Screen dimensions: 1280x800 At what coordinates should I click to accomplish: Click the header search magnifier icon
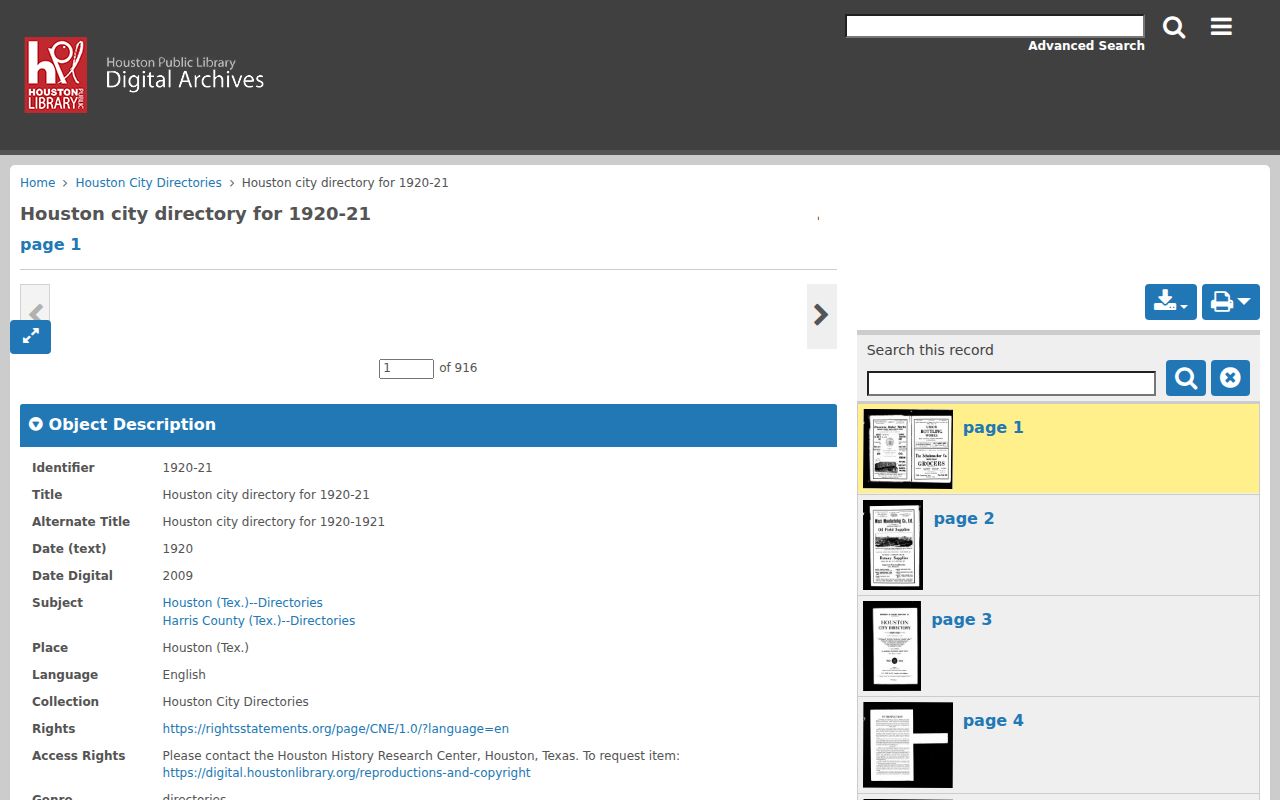[x=1174, y=28]
